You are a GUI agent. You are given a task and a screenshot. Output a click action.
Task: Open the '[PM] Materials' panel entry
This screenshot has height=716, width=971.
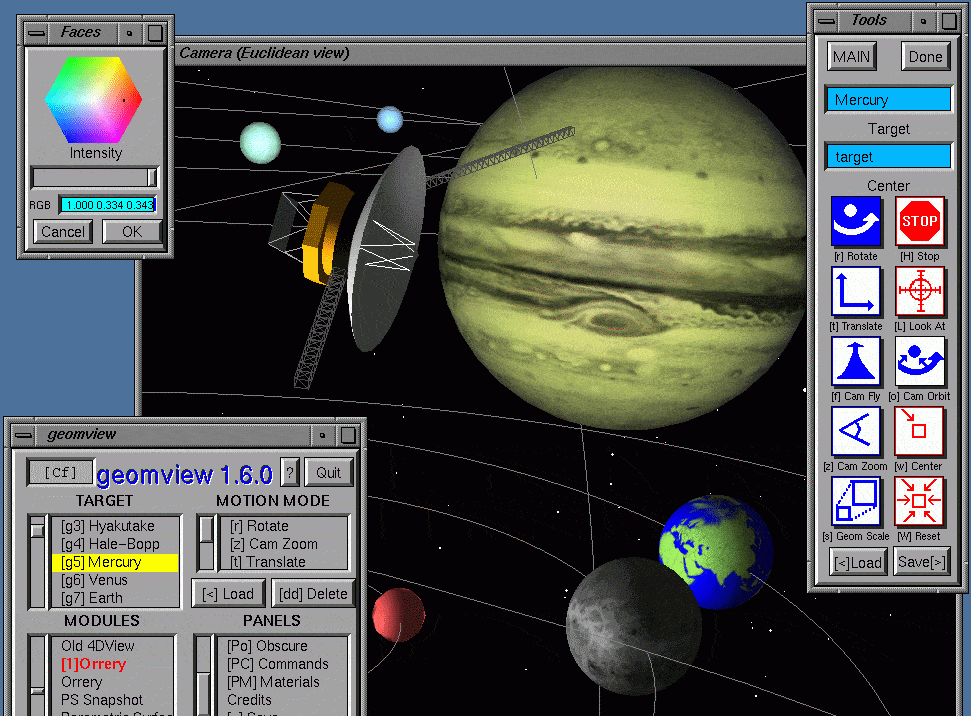coord(284,682)
